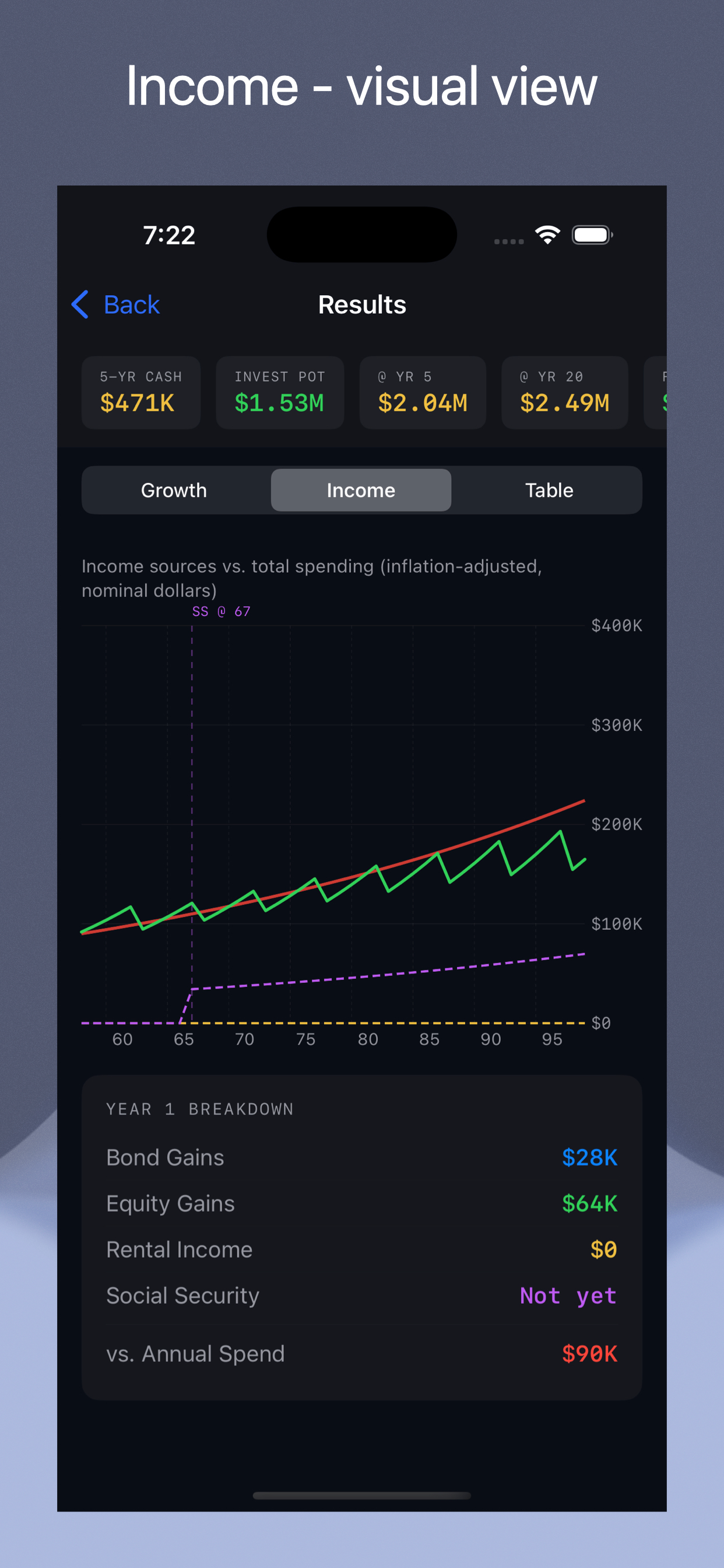Tap the $200K axis label
Viewport: 724px width, 1568px height.
pyautogui.click(x=616, y=824)
